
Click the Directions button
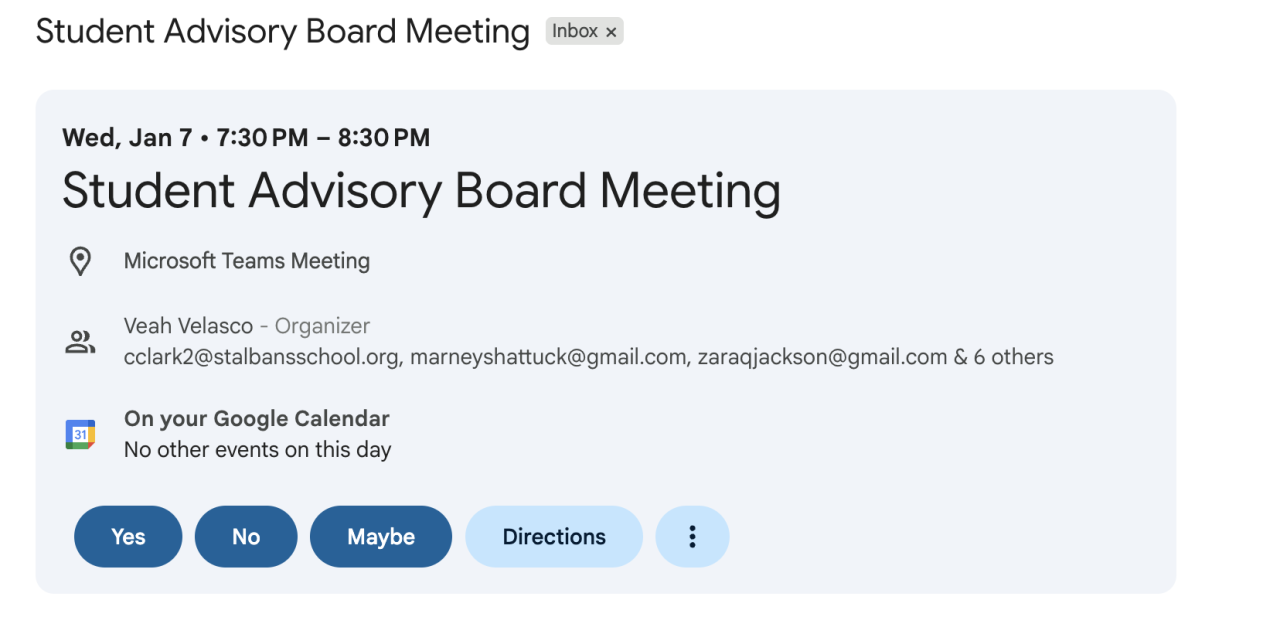554,537
